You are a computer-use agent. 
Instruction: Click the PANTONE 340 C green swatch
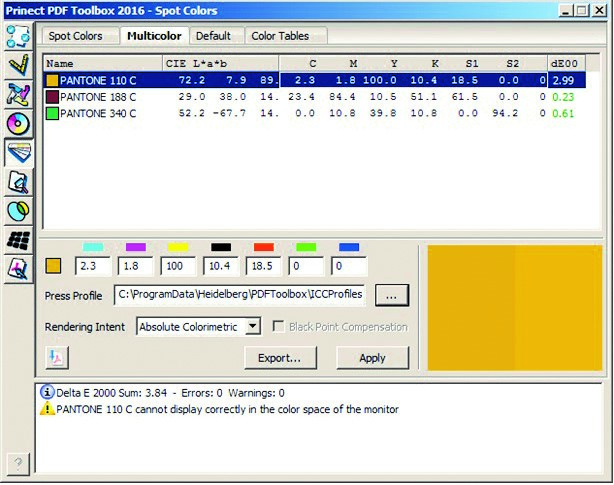[52, 114]
